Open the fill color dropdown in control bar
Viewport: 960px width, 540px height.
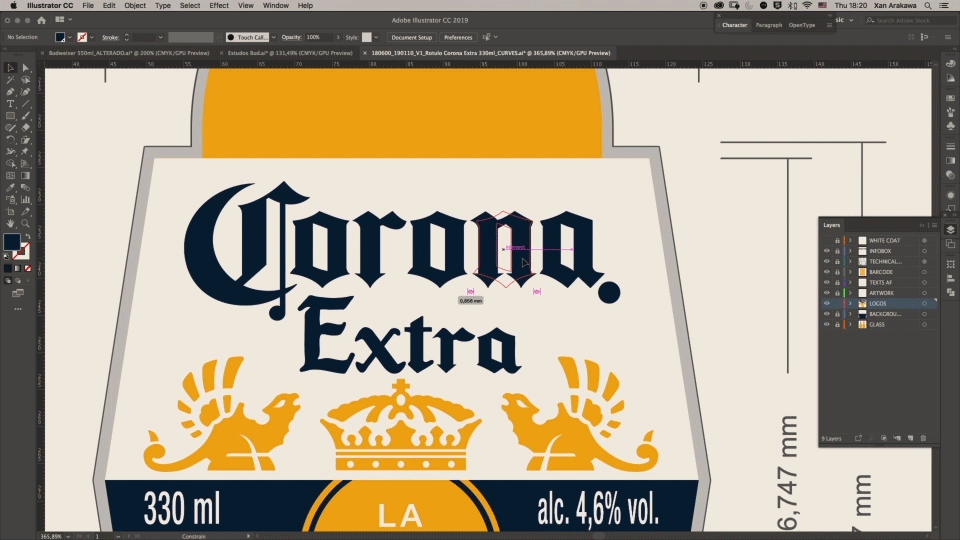[69, 37]
